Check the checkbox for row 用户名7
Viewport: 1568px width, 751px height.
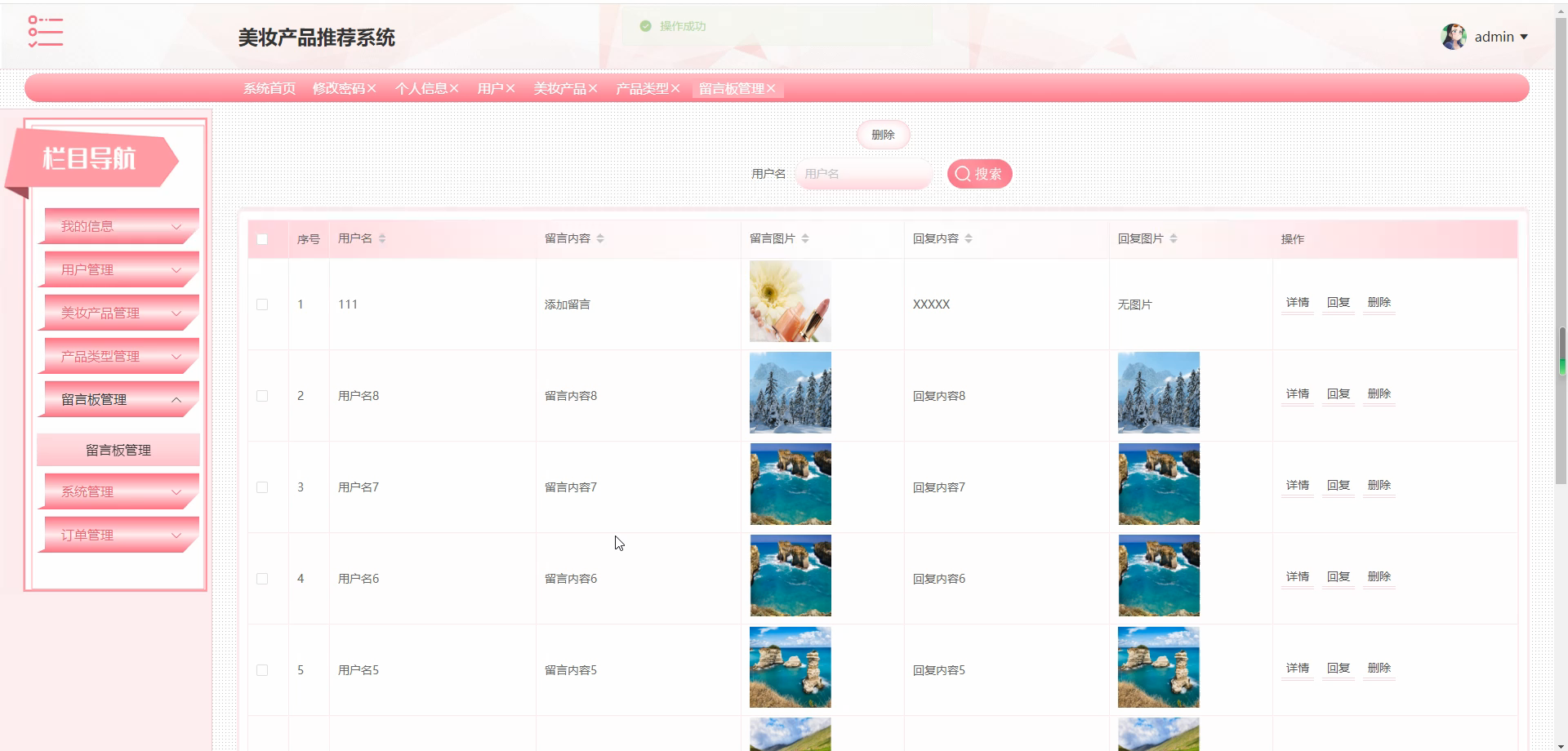tap(262, 487)
